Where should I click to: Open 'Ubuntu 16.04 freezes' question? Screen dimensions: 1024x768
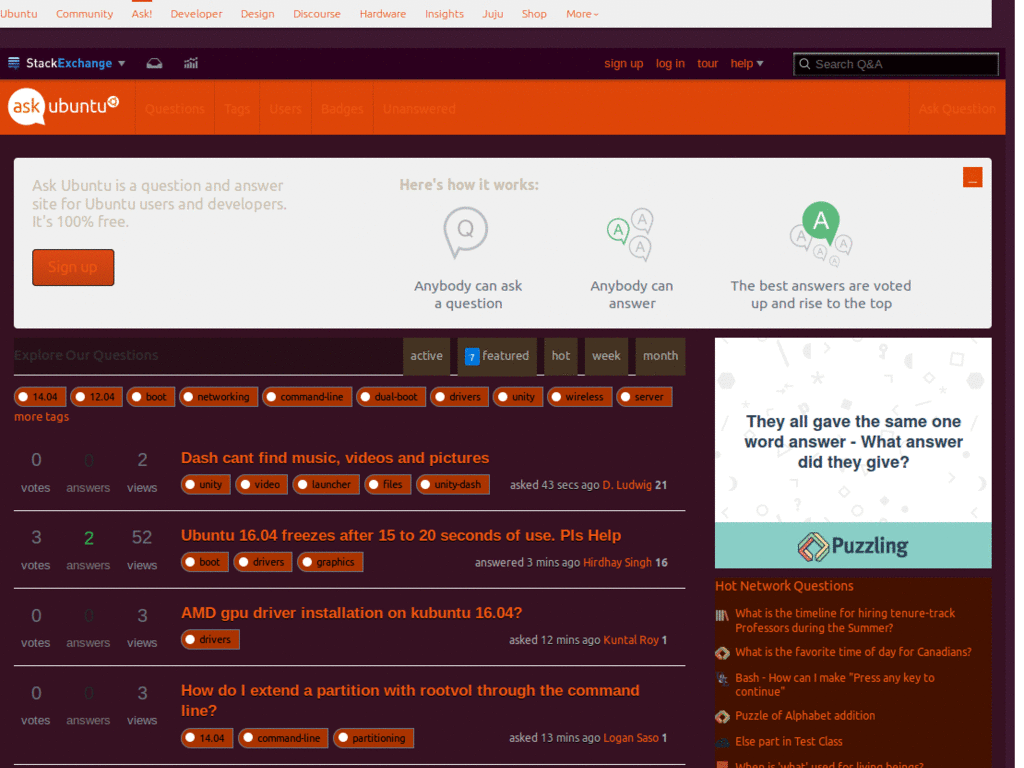click(x=401, y=536)
